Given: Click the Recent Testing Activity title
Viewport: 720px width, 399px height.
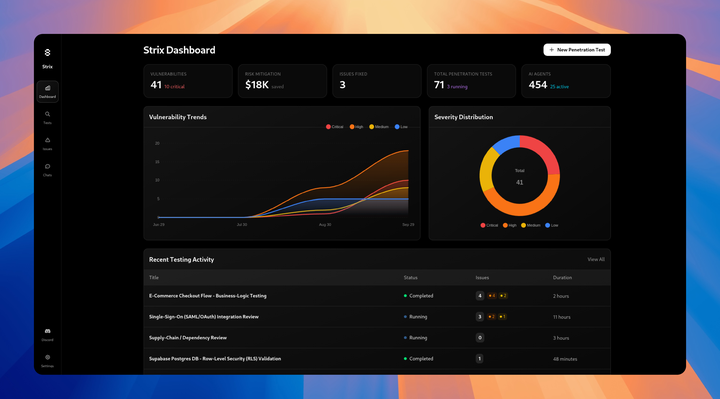Looking at the screenshot, I should 181,259.
